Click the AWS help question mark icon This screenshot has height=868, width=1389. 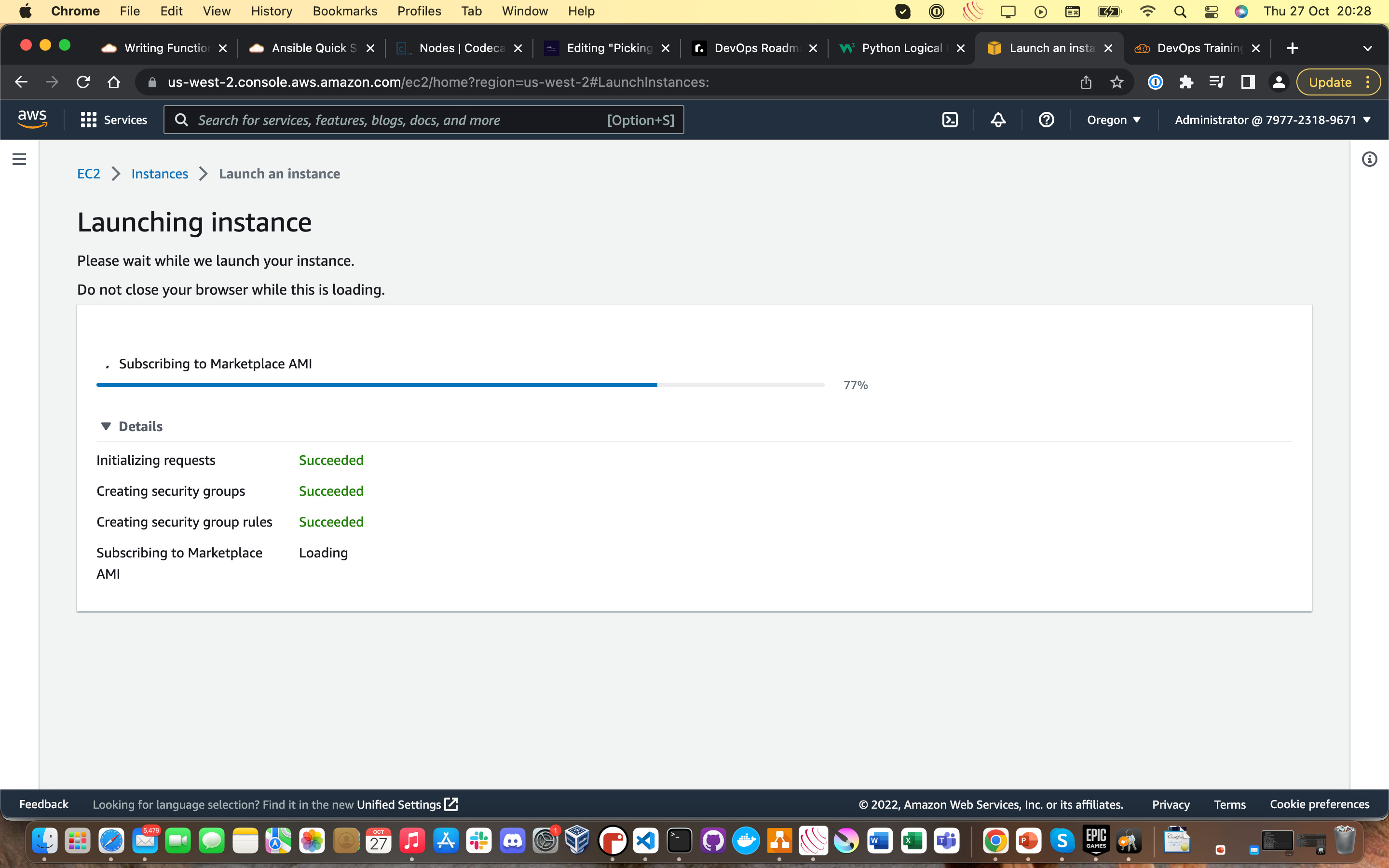click(x=1047, y=120)
